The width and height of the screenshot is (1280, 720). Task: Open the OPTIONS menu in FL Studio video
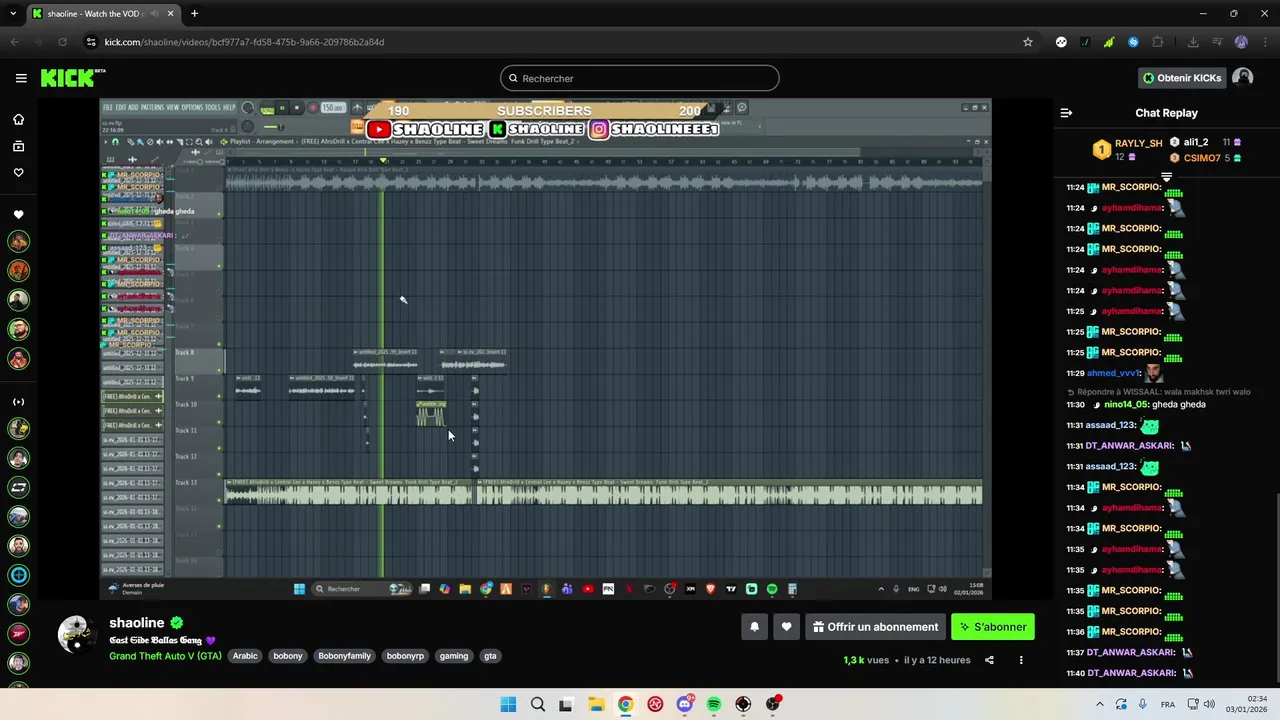pyautogui.click(x=192, y=108)
